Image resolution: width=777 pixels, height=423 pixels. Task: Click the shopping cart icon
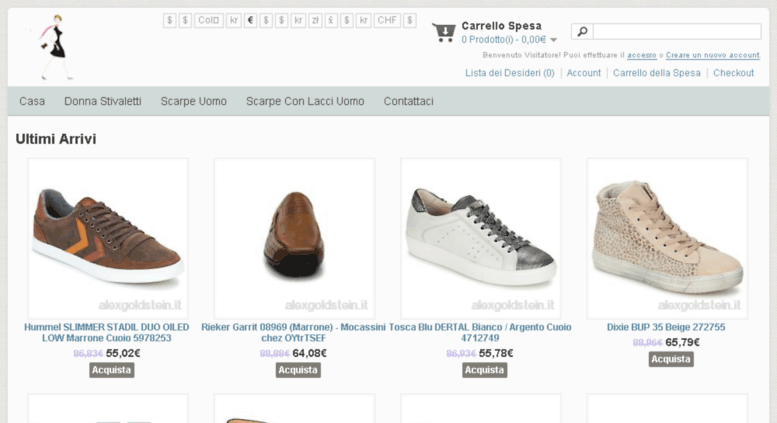coord(444,33)
